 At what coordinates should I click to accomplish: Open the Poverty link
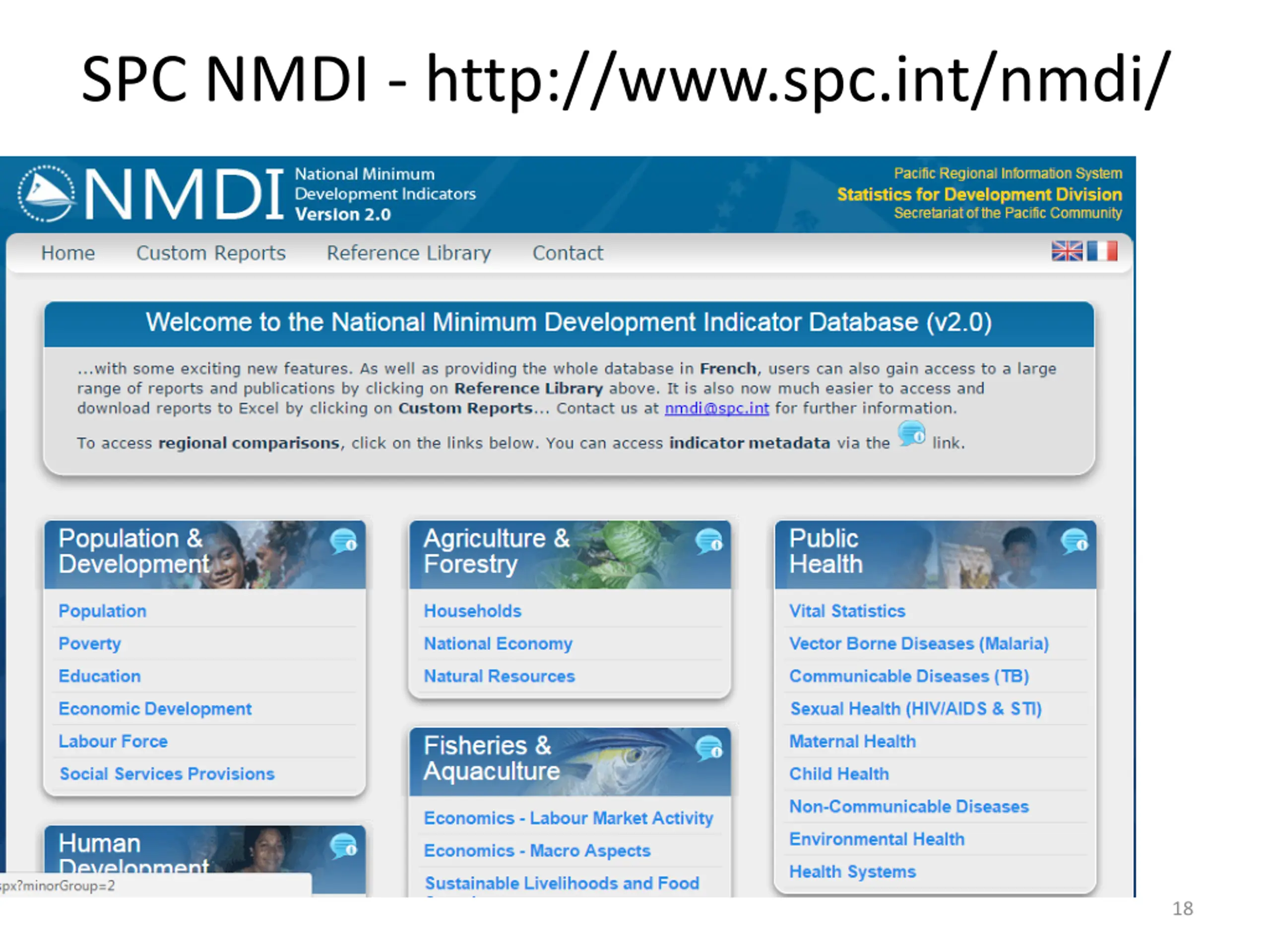pyautogui.click(x=90, y=644)
